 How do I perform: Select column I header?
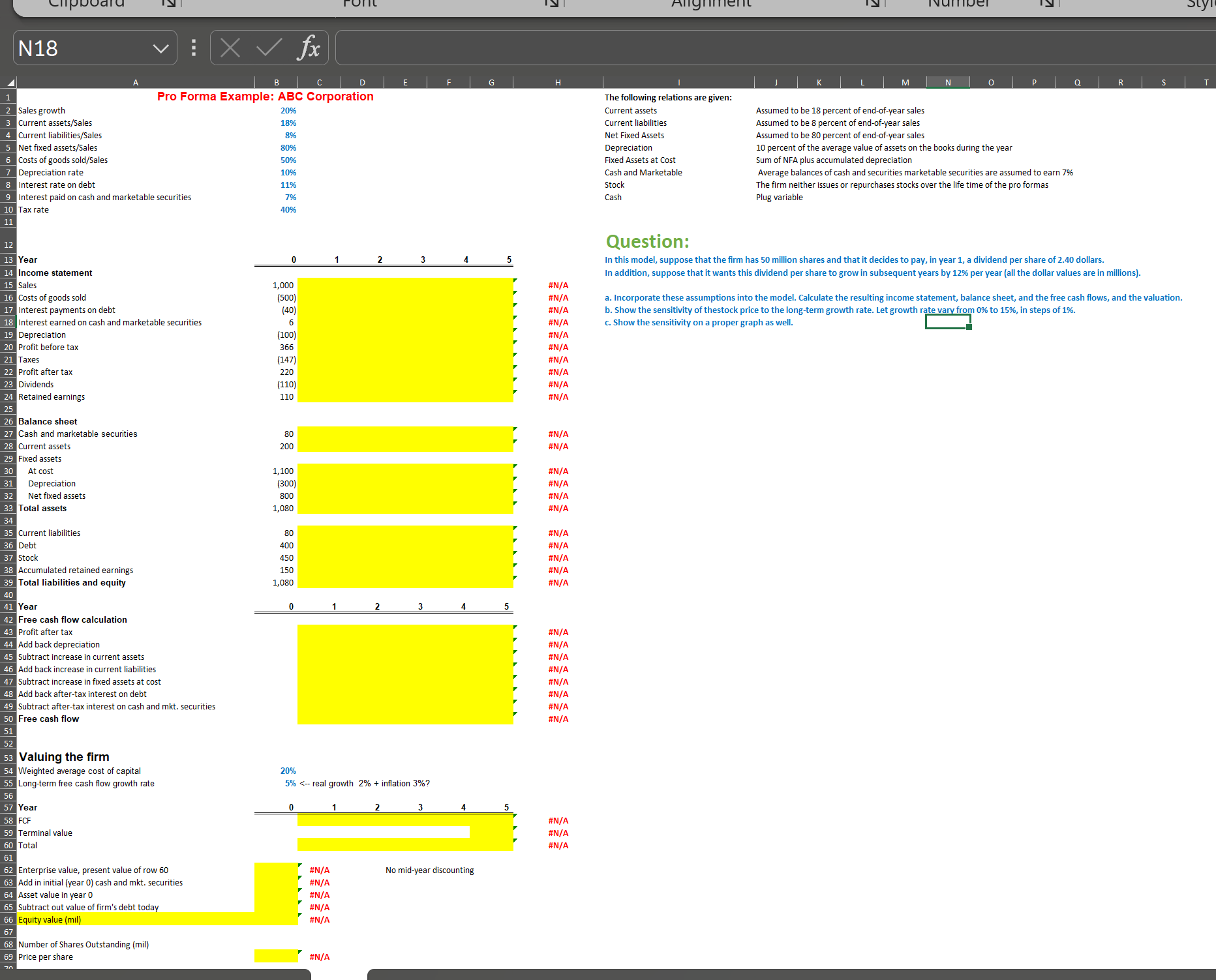click(x=678, y=82)
